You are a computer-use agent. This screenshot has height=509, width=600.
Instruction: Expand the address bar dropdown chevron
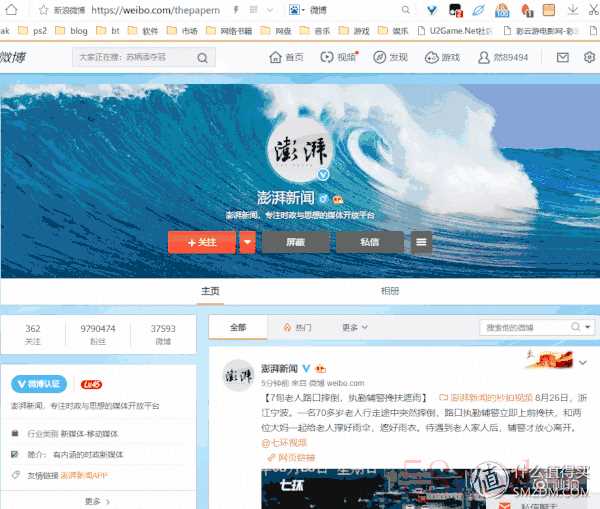click(x=270, y=10)
